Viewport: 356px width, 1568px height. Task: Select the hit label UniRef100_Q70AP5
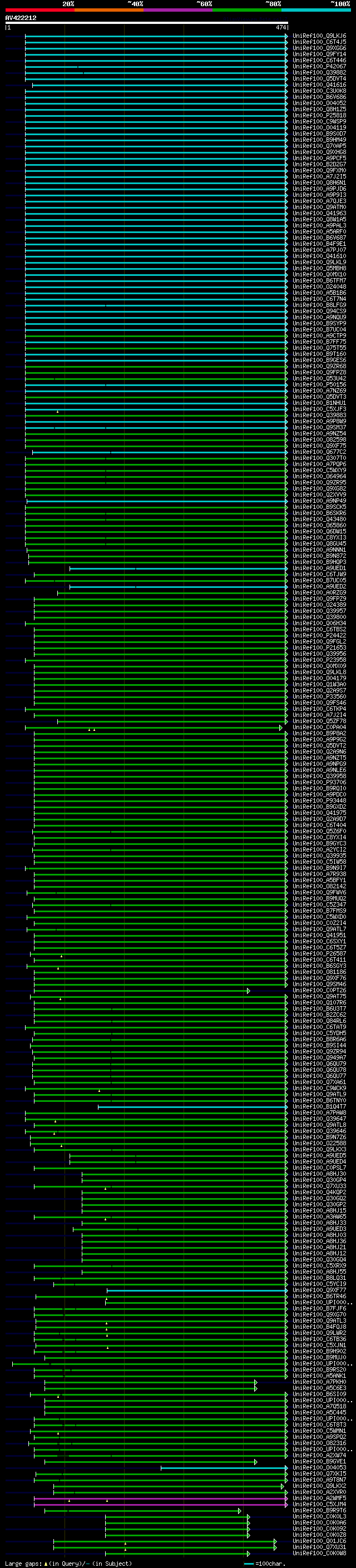pos(319,146)
